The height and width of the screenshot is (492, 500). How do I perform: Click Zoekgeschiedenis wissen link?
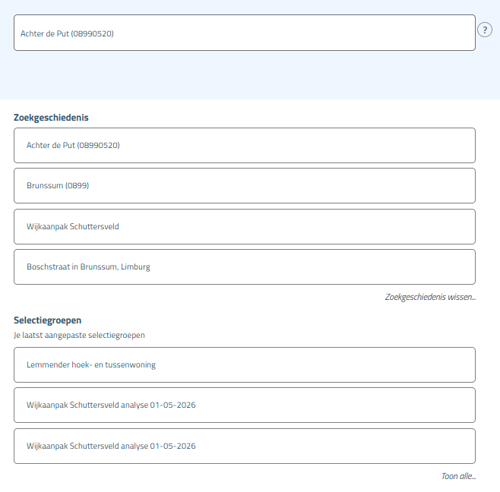point(430,297)
